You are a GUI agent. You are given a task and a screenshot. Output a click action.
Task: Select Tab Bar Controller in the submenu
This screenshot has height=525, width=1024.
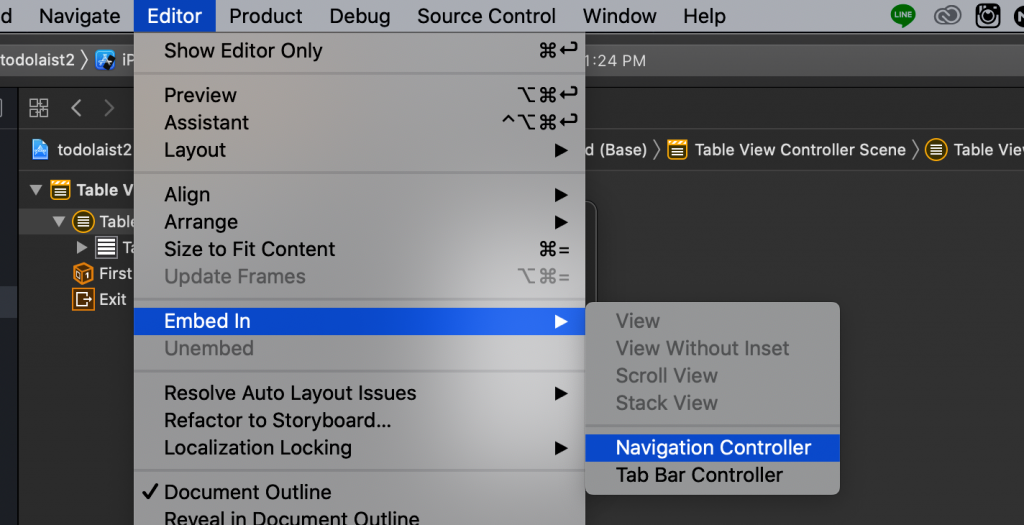point(699,475)
